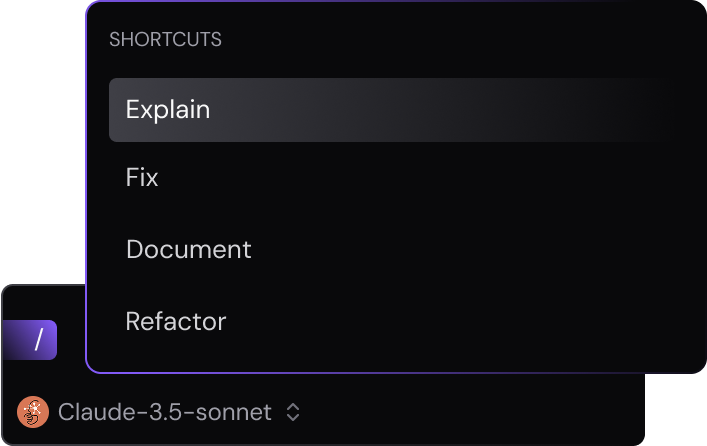Focus the chat input beside the slash
The width and height of the screenshot is (707, 446).
(71, 340)
